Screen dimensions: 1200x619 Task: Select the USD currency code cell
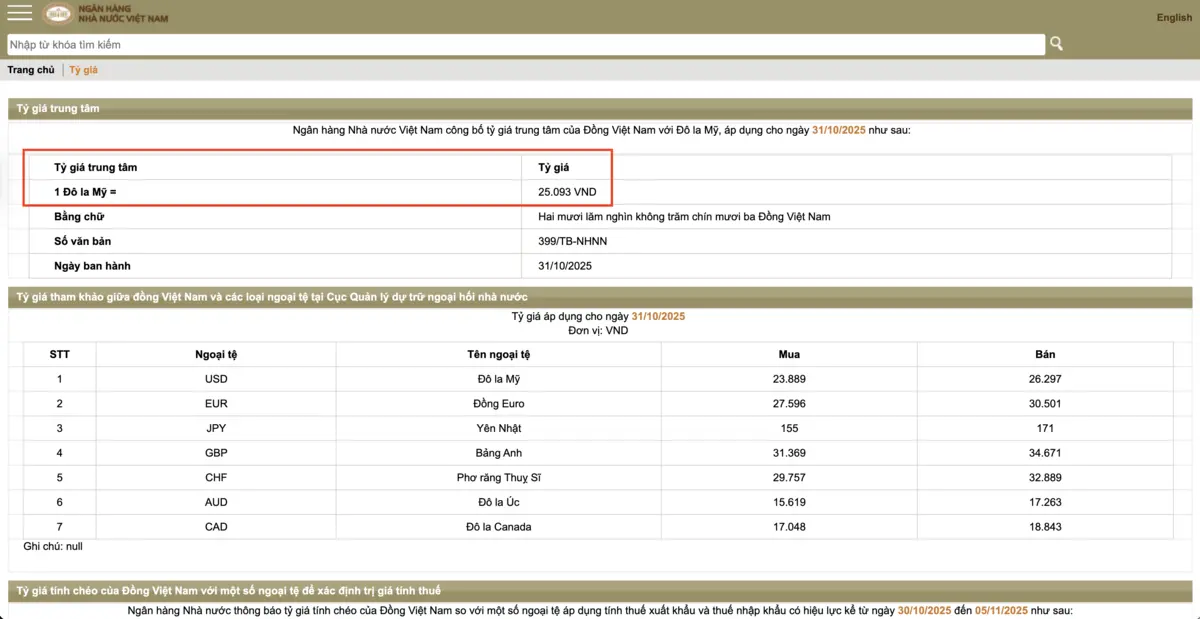pyautogui.click(x=216, y=379)
